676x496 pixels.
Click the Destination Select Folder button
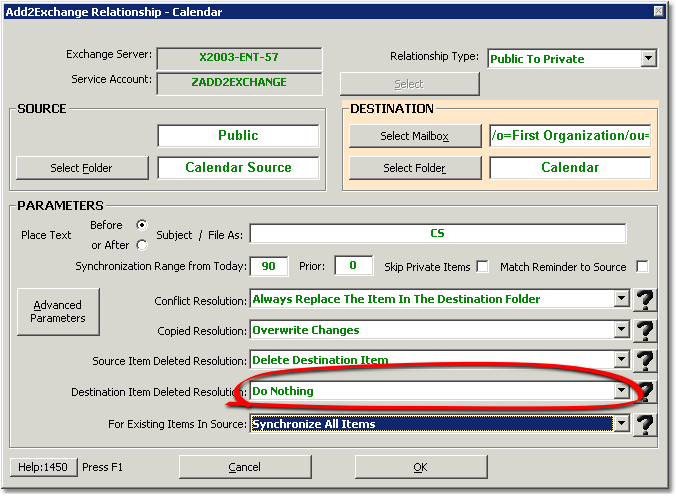[415, 168]
